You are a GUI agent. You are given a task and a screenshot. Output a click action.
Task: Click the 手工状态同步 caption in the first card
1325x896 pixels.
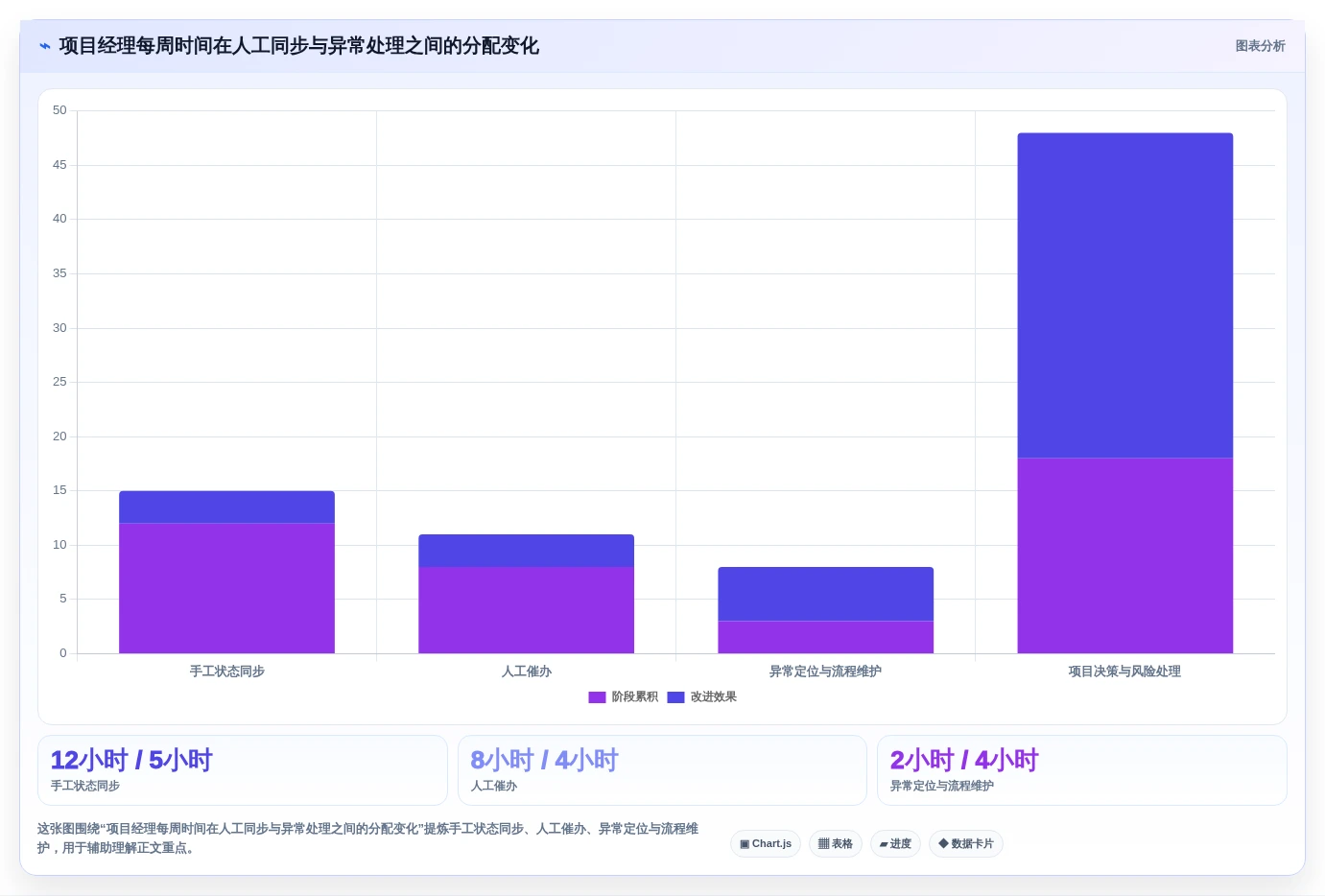[x=85, y=786]
